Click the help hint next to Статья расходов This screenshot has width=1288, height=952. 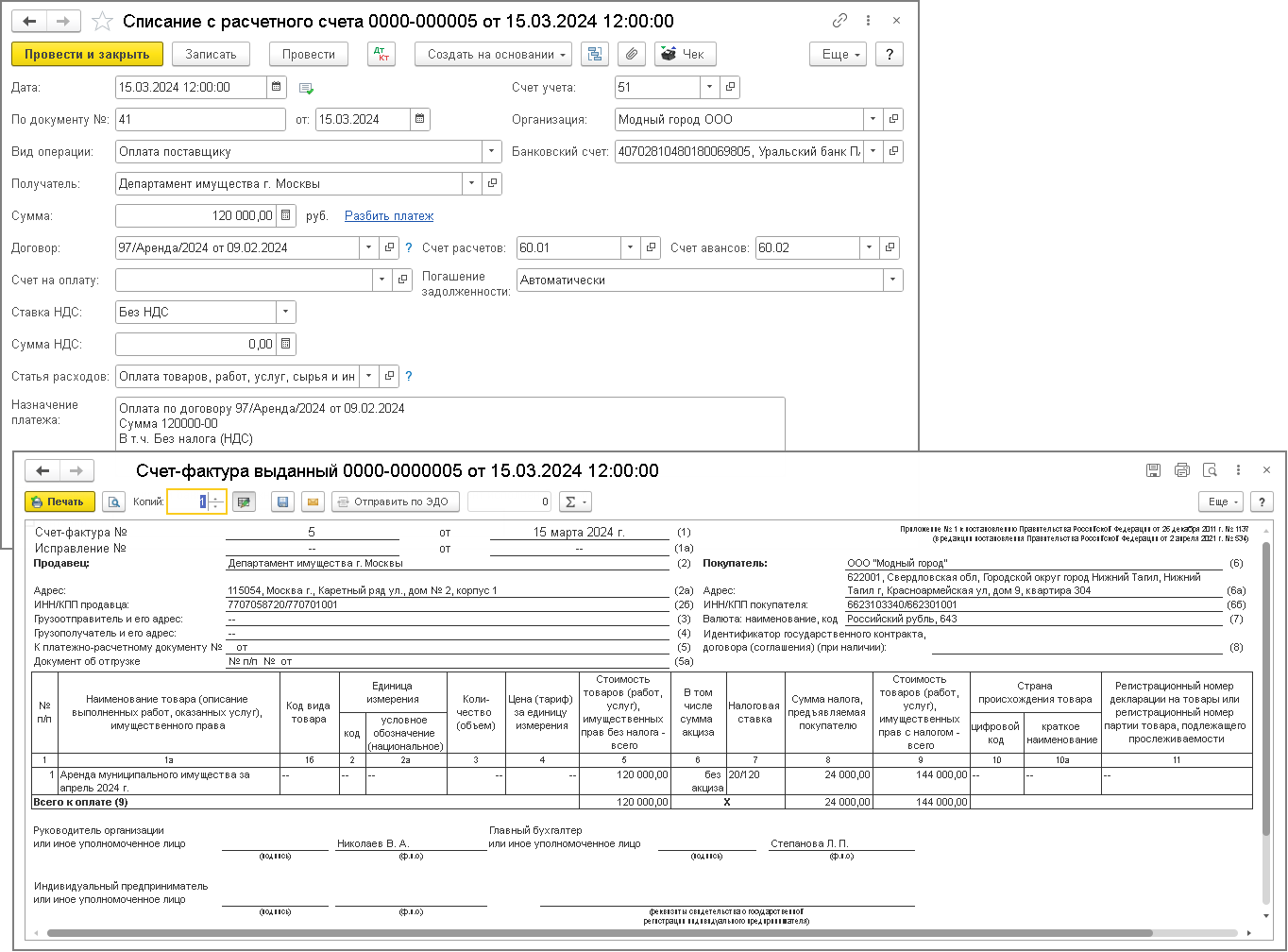(x=409, y=377)
